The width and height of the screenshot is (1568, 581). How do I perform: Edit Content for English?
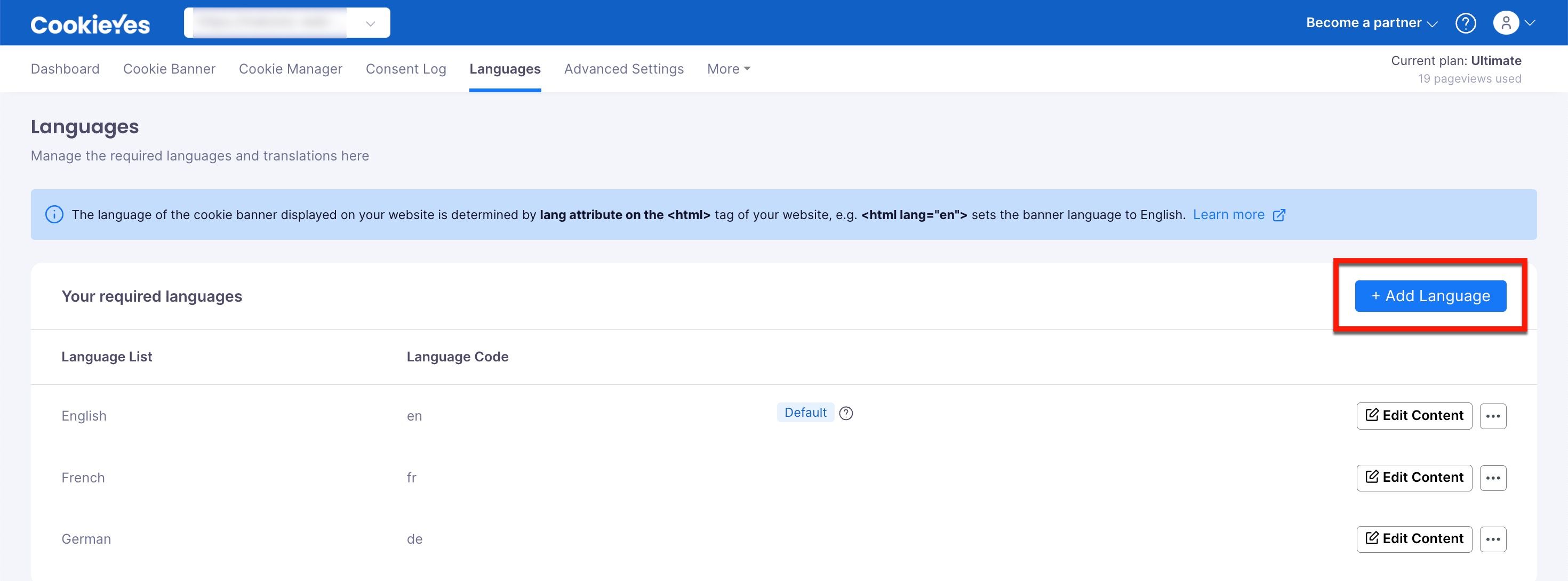(x=1414, y=416)
